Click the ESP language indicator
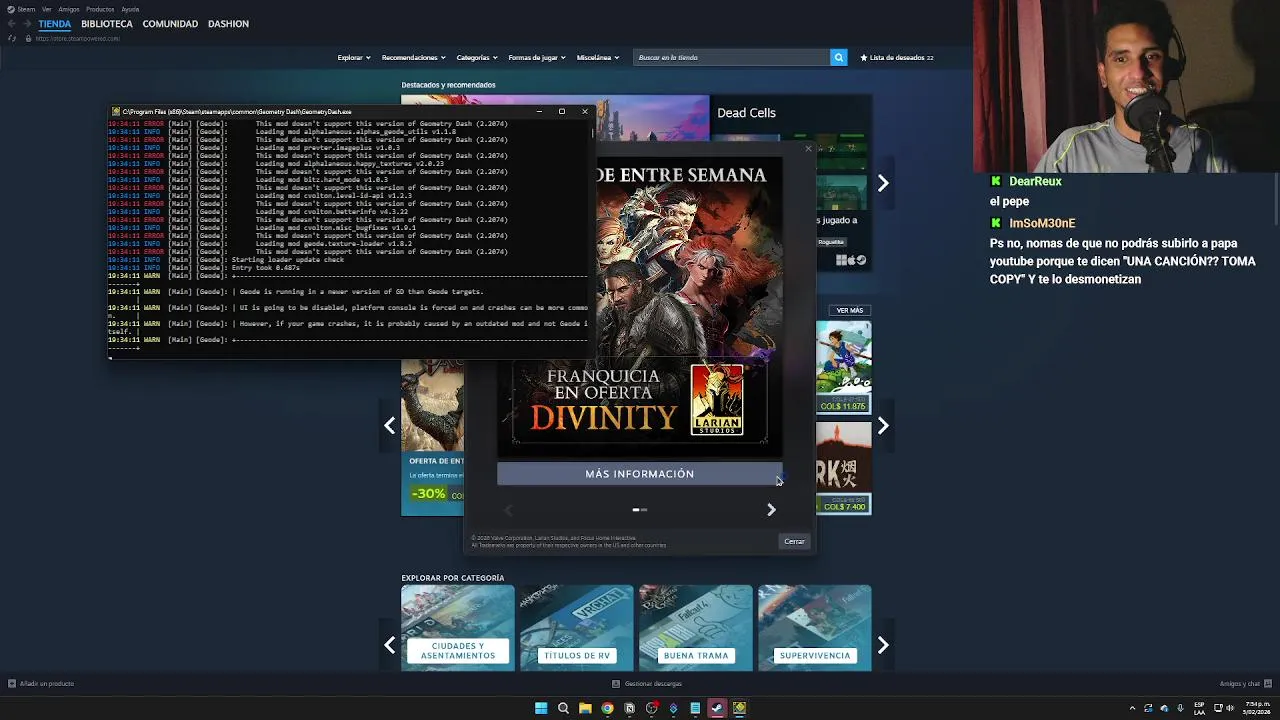 pos(1199,708)
